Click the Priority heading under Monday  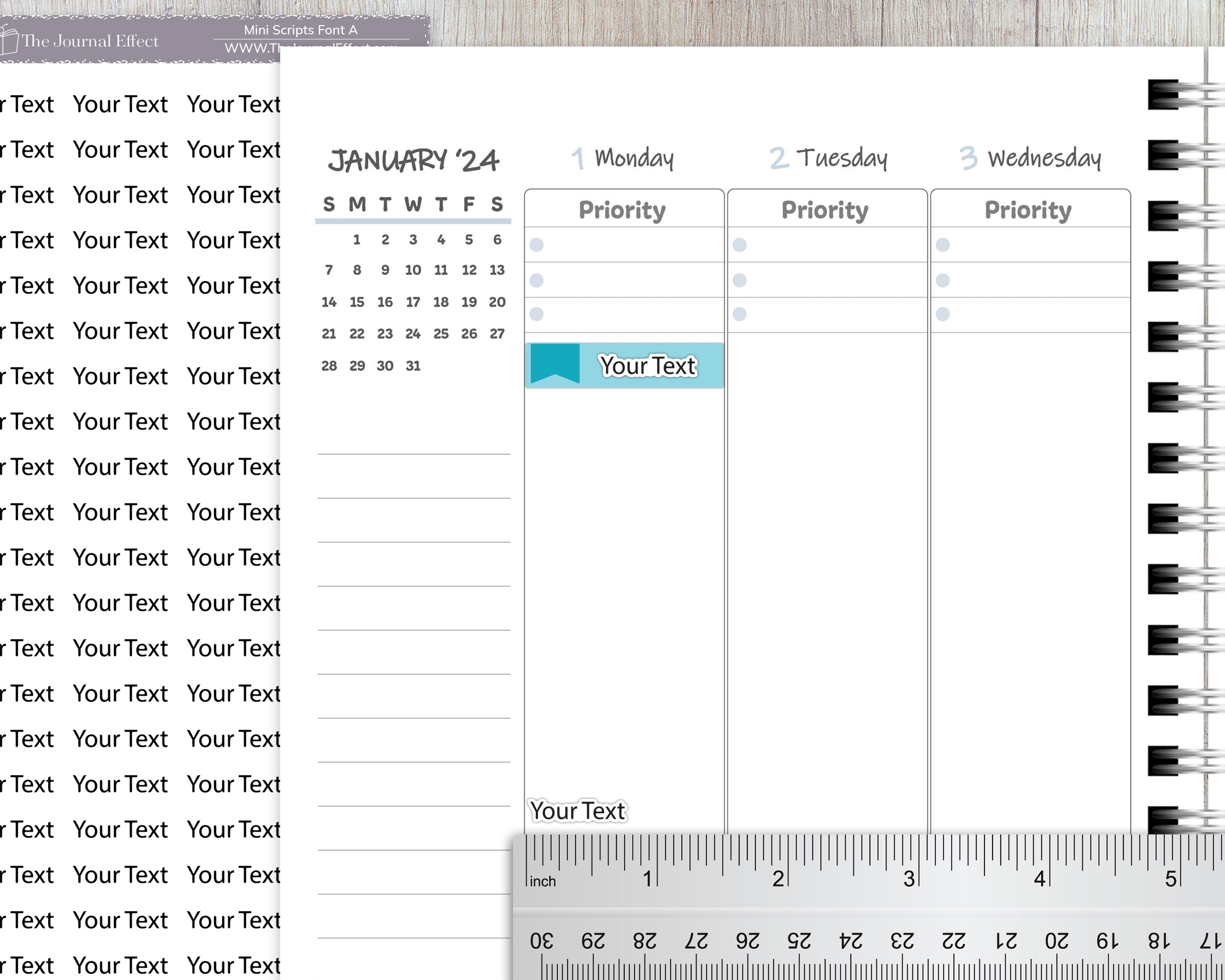(x=622, y=209)
